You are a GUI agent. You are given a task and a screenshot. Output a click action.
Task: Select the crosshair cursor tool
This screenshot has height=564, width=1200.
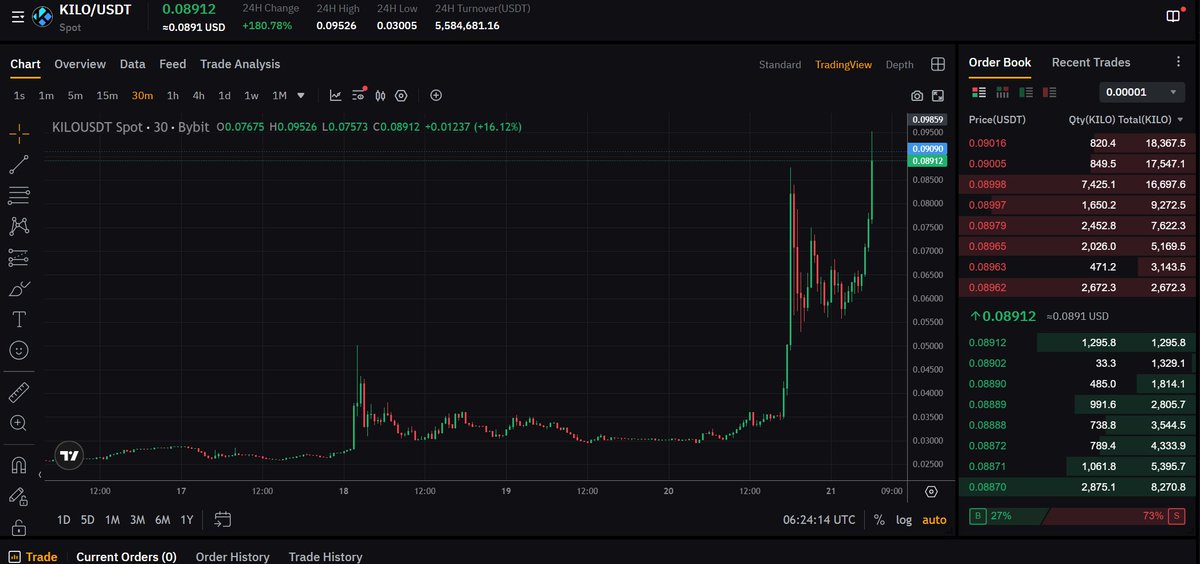coord(19,133)
